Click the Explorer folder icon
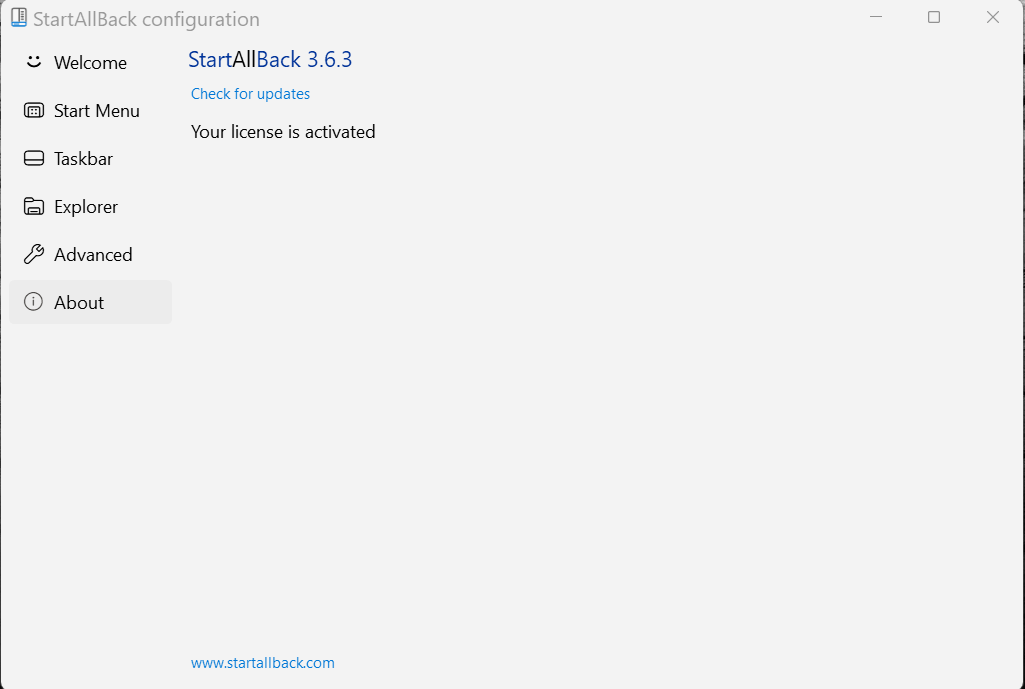Image resolution: width=1025 pixels, height=689 pixels. tap(33, 207)
